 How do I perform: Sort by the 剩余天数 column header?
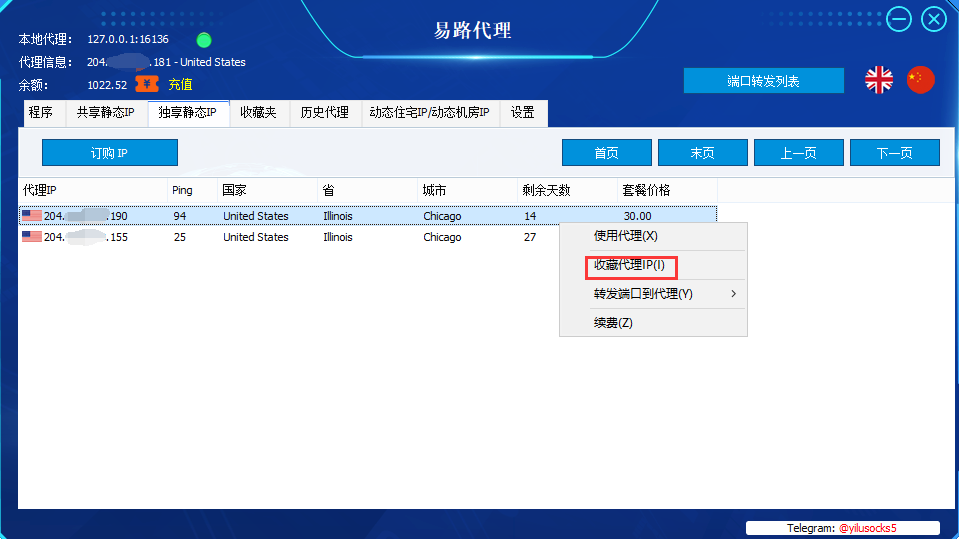(568, 190)
